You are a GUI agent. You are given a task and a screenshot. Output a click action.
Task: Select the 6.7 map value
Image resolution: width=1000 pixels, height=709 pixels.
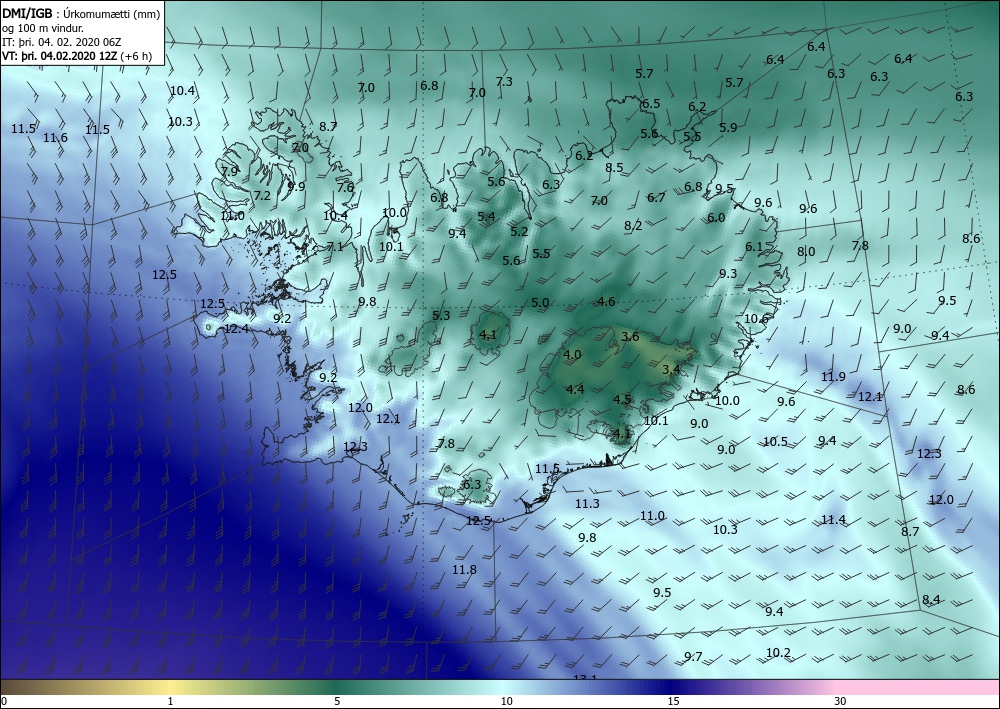click(x=656, y=198)
